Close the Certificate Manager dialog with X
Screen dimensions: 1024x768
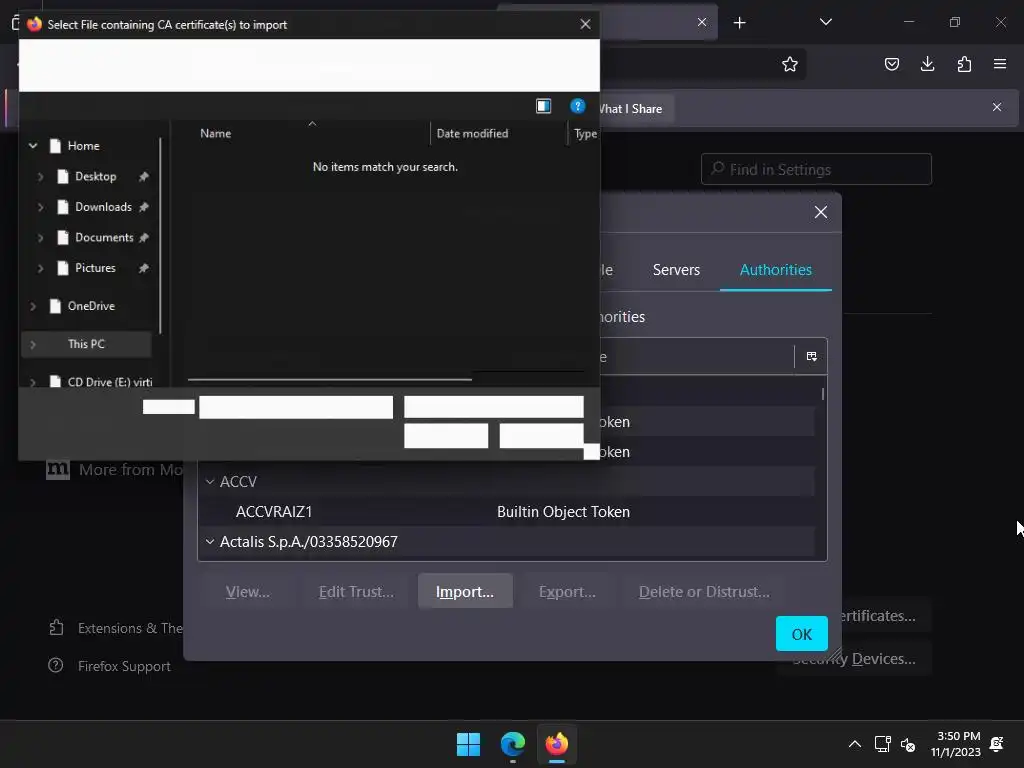(x=821, y=212)
